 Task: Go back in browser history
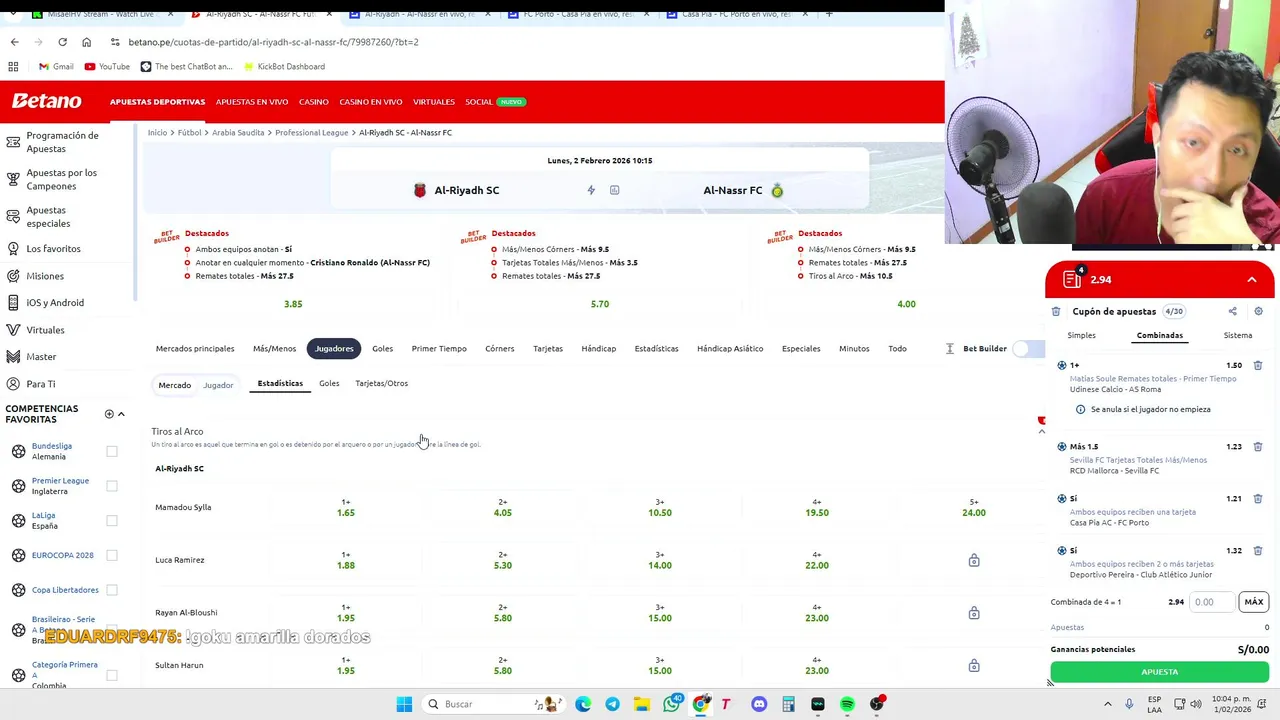pyautogui.click(x=14, y=42)
